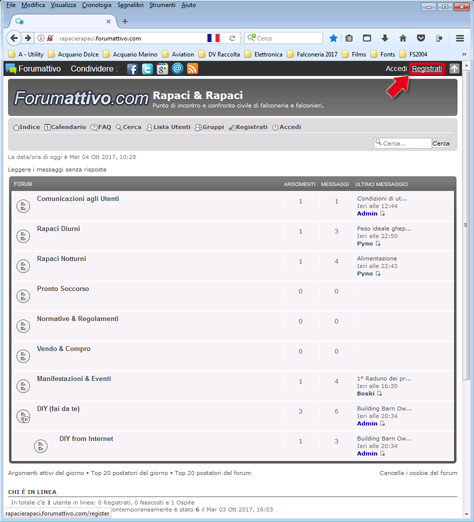Open the Acquario Dolce bookmark folder
474x522 pixels.
click(x=74, y=54)
